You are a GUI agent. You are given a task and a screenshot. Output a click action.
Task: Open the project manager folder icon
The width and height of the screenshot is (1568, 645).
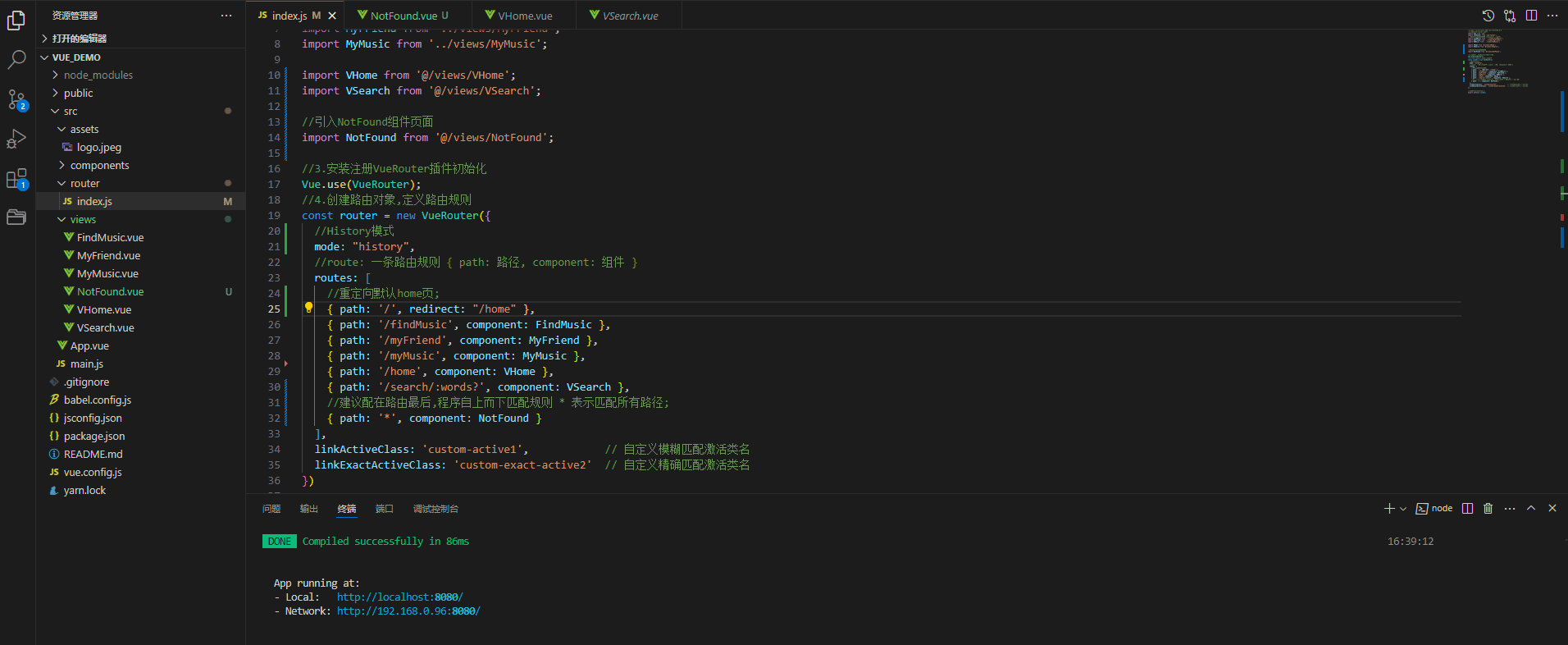pyautogui.click(x=16, y=217)
